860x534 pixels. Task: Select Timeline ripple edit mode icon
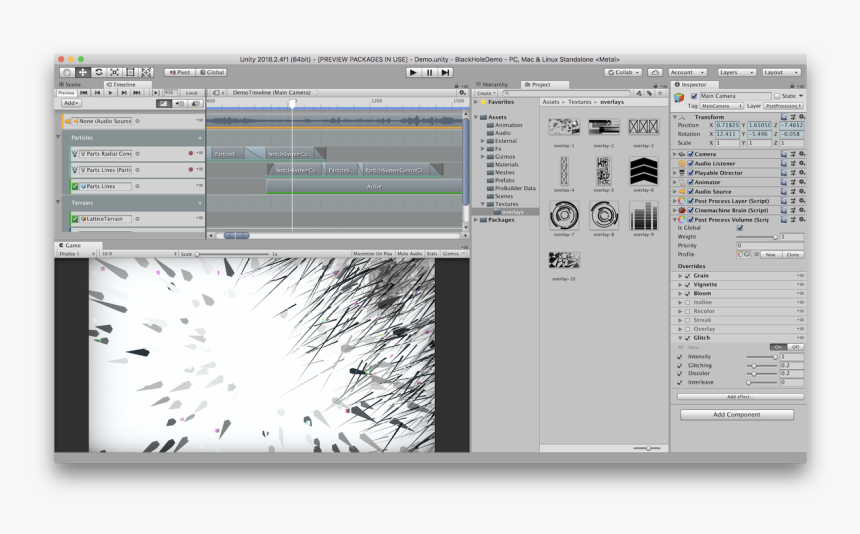(179, 103)
